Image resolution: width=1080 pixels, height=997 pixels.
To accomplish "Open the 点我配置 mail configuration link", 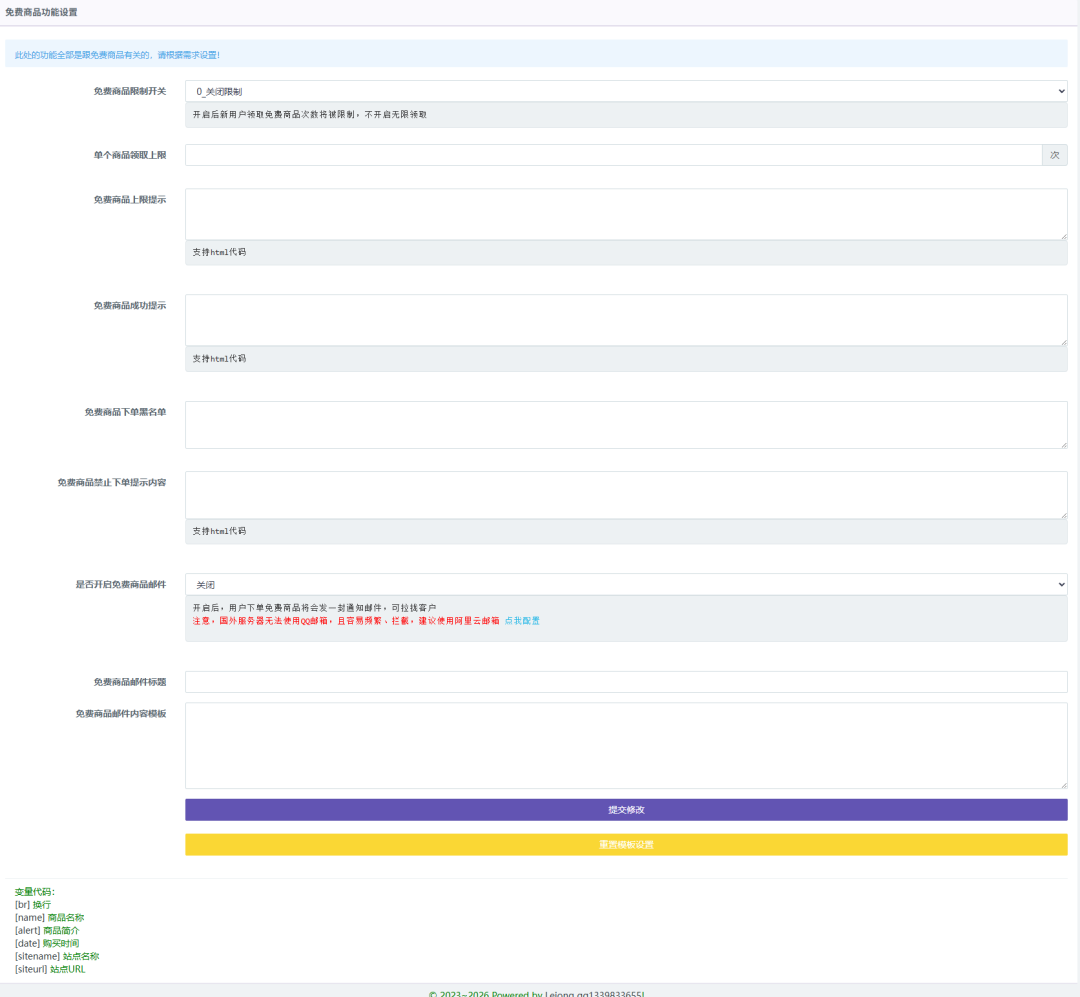I will coord(522,621).
